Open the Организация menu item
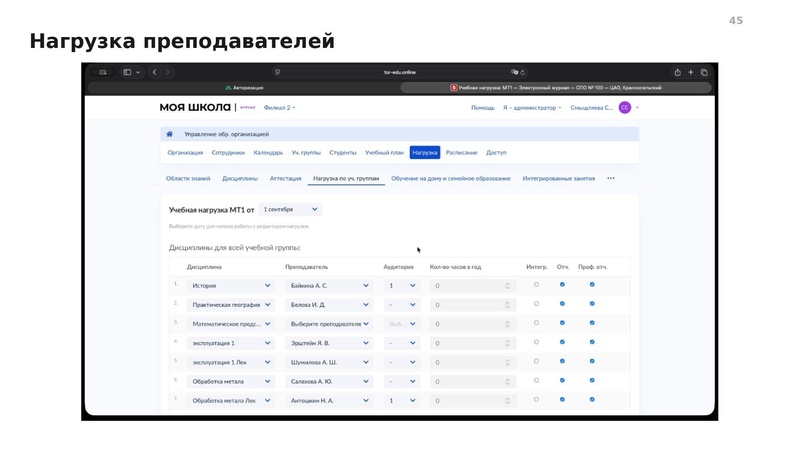Screen dimensions: 800x450 pyautogui.click(x=185, y=153)
